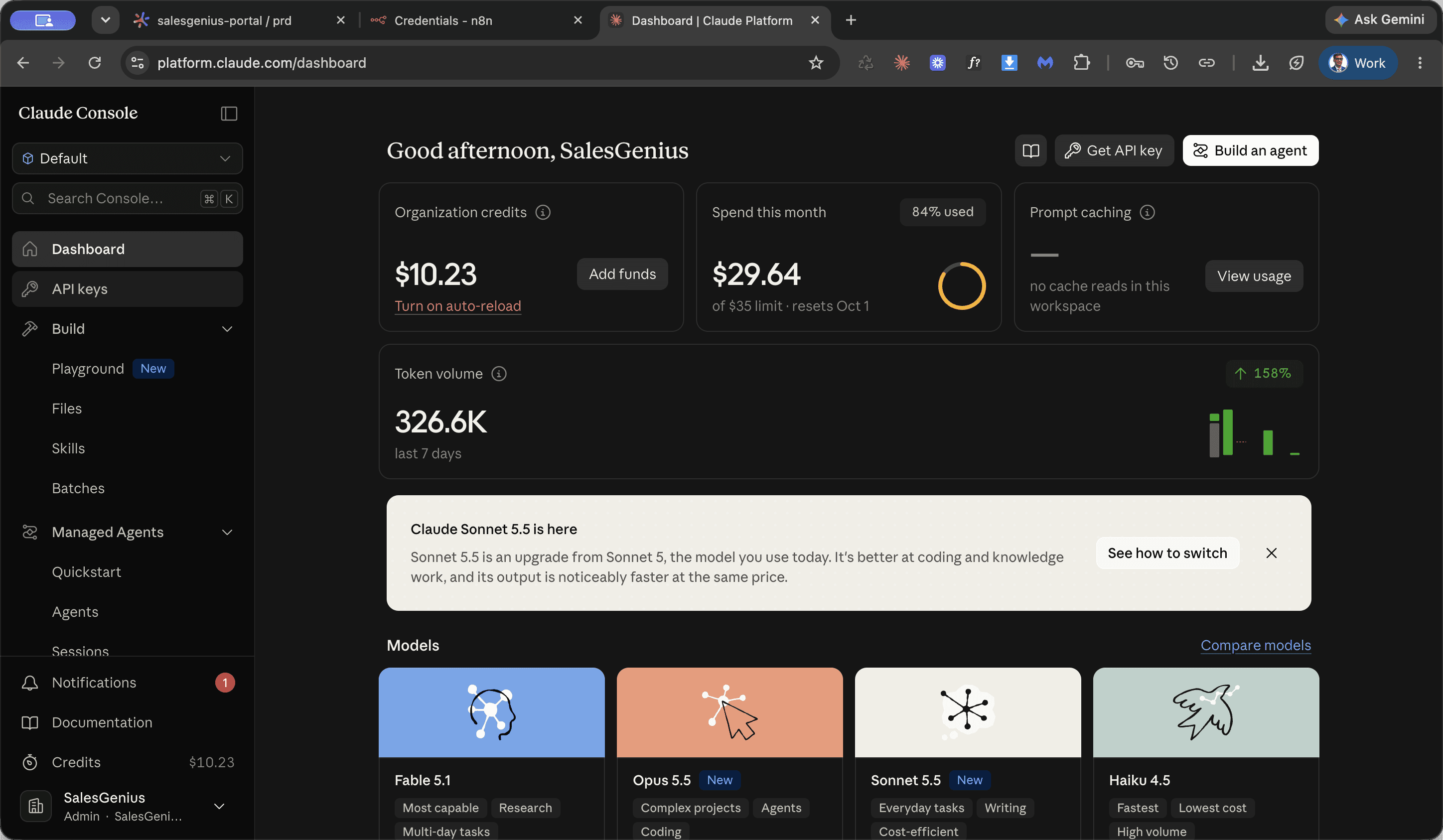Select the Opus 5.5 model card thumbnail
Viewport: 1443px width, 840px height.
(729, 712)
